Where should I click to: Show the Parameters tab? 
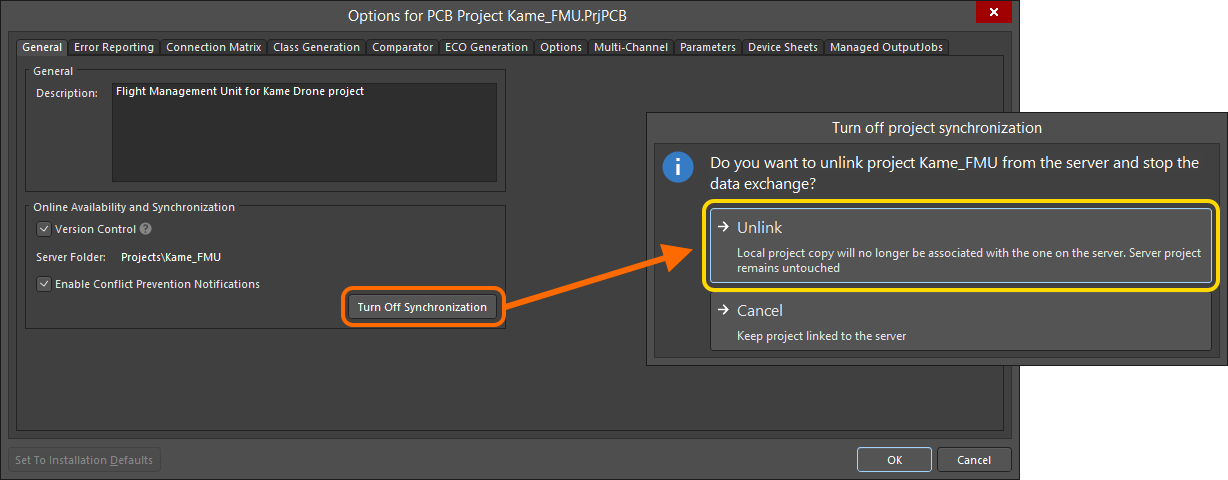pyautogui.click(x=708, y=47)
